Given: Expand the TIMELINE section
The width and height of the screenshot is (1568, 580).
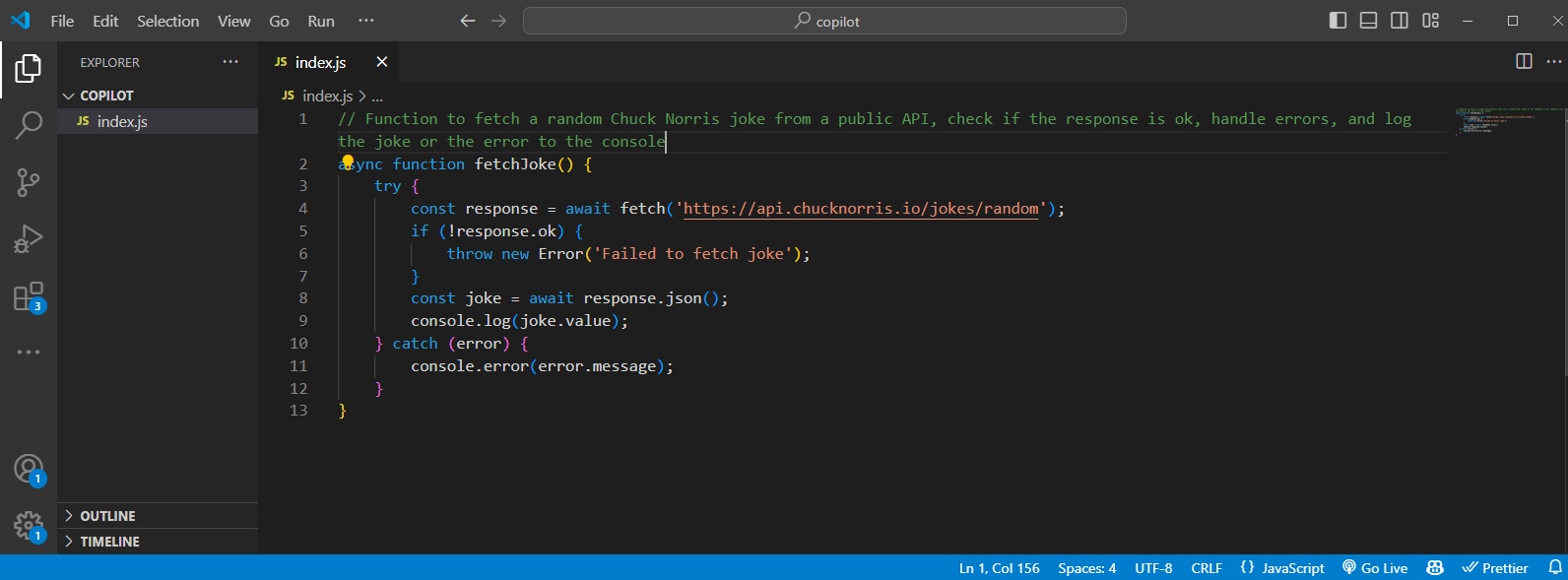Looking at the screenshot, I should pos(109,542).
